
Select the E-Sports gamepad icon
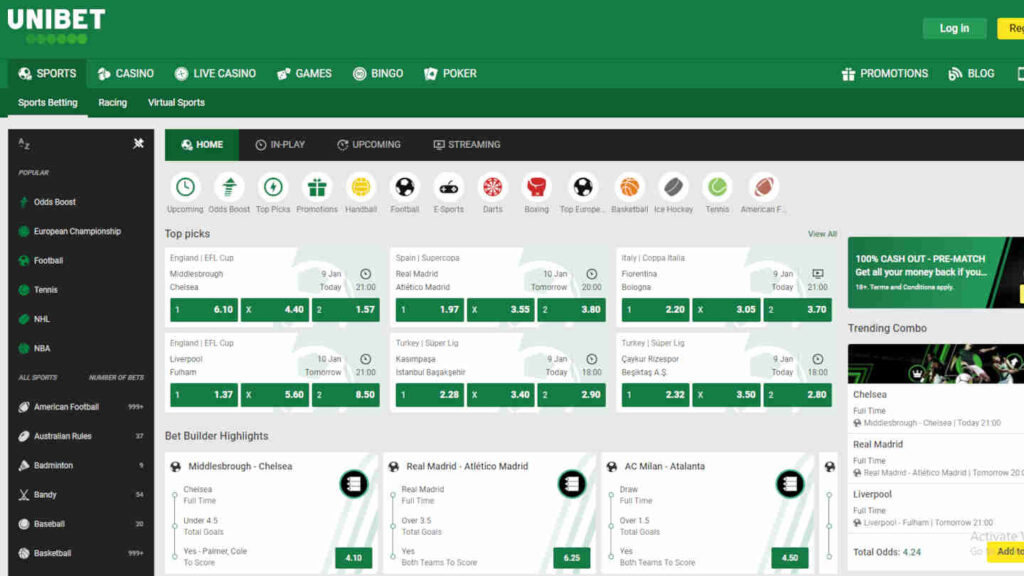pos(449,187)
